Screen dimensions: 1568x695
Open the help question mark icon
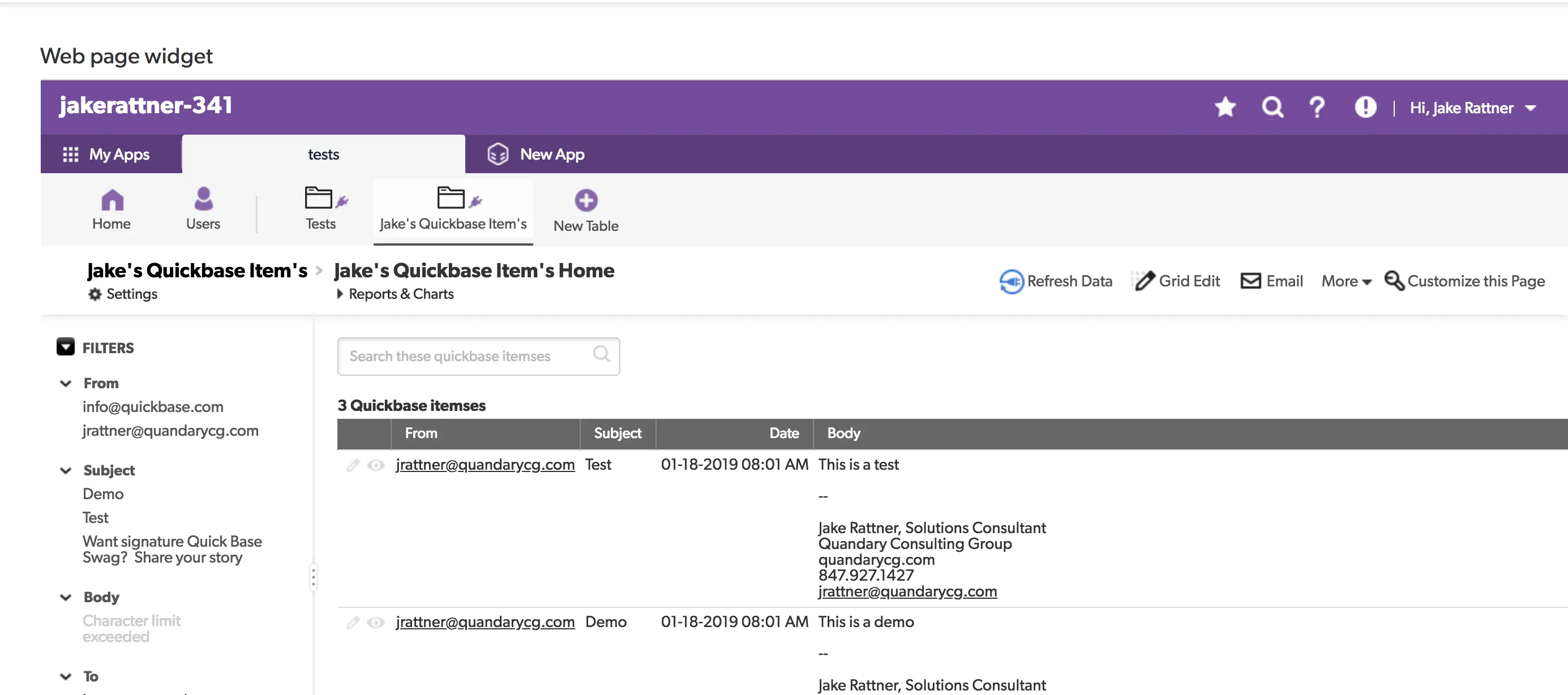[x=1317, y=107]
